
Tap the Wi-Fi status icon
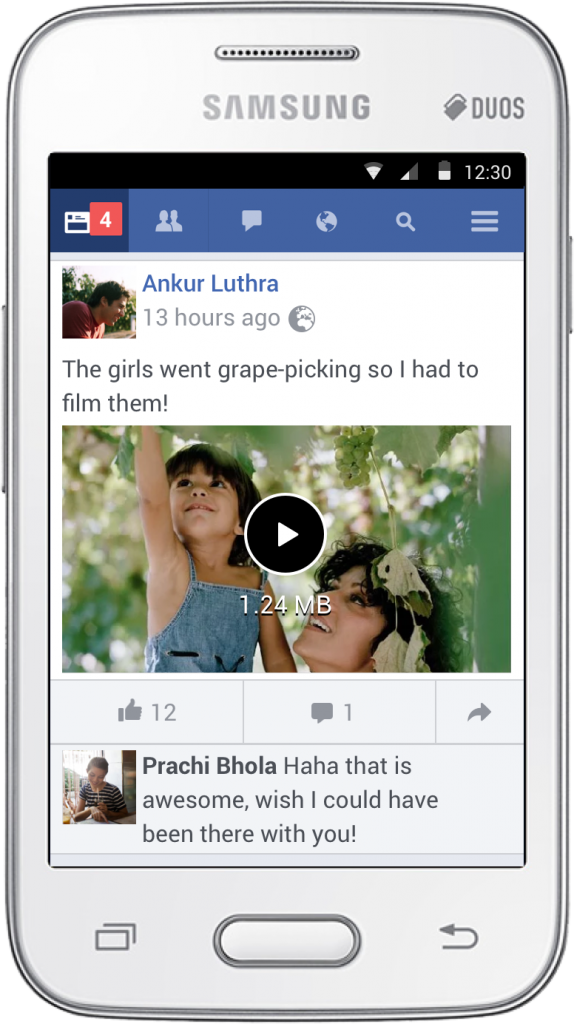374,172
